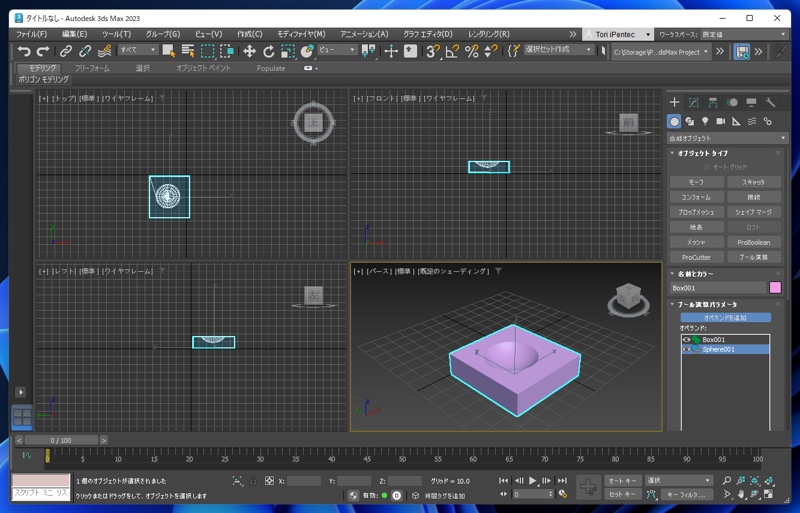Toggle the Isolate Selection icon

point(237,481)
